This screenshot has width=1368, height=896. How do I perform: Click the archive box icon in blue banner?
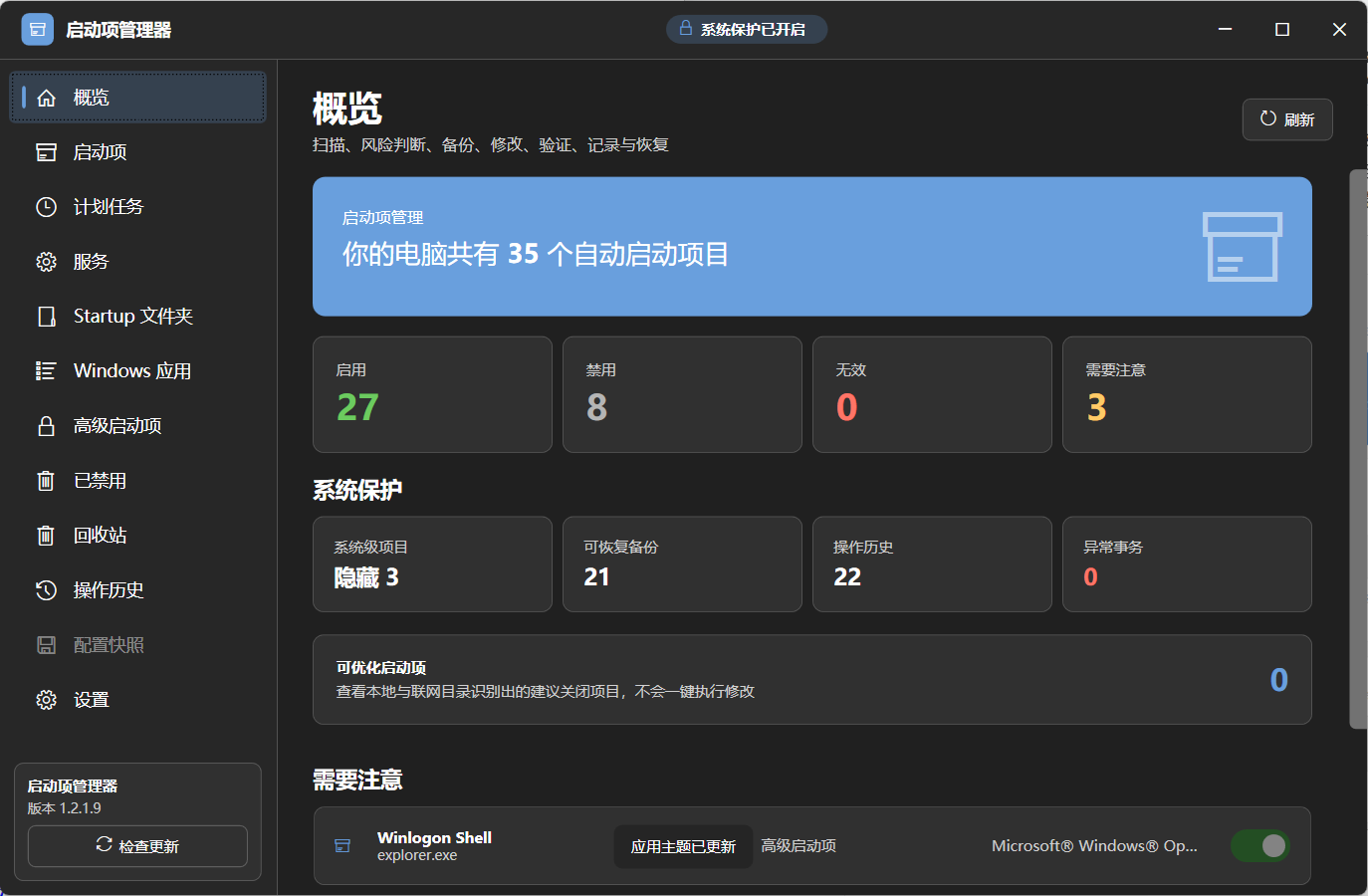1242,247
